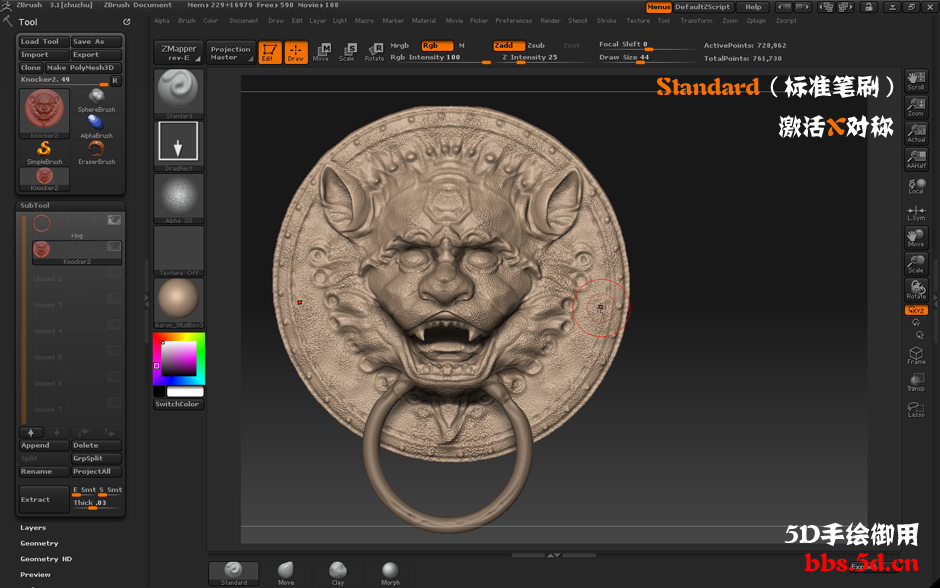Toggle the Mrgb paint mode
Screen dimensions: 940x588
399,46
